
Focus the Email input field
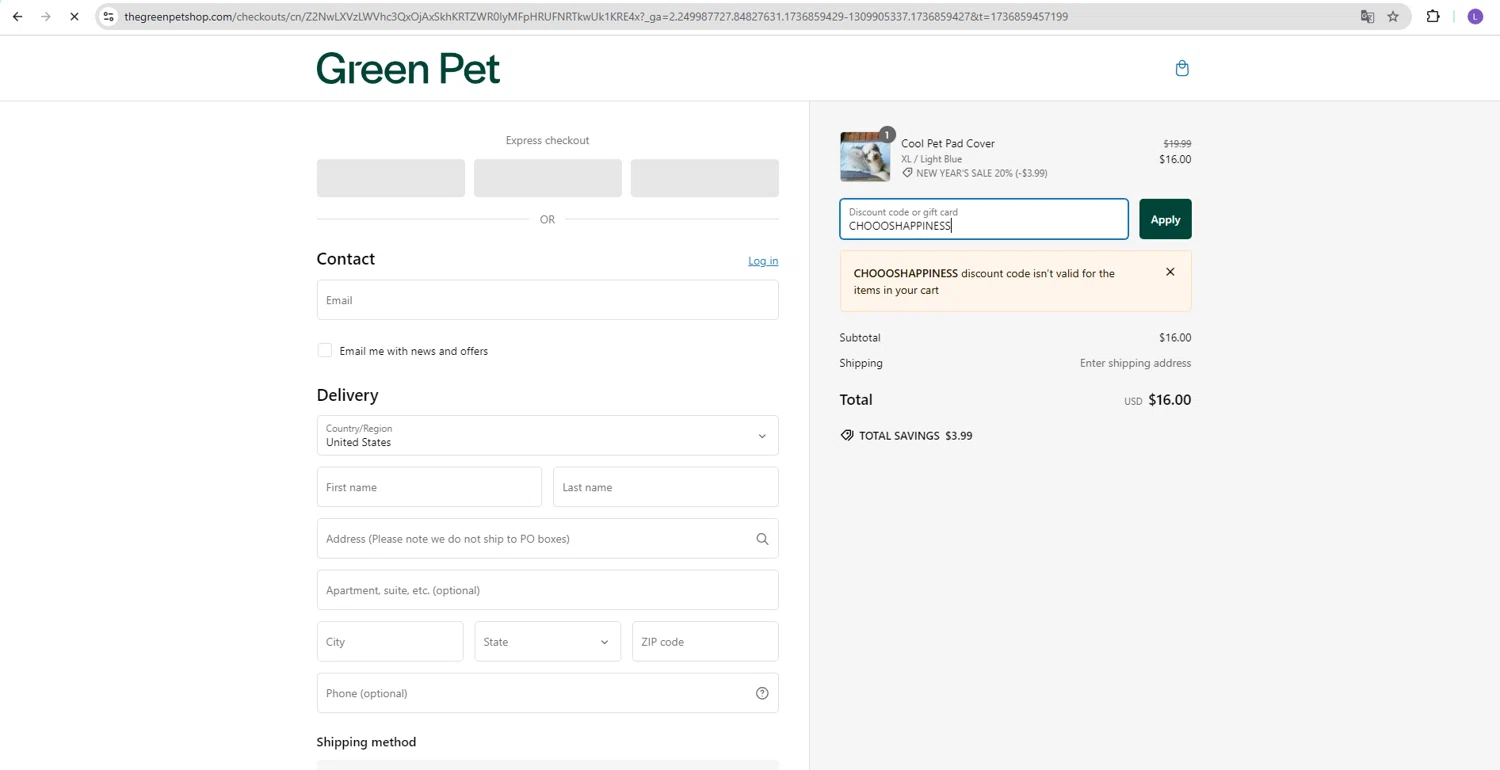point(547,300)
